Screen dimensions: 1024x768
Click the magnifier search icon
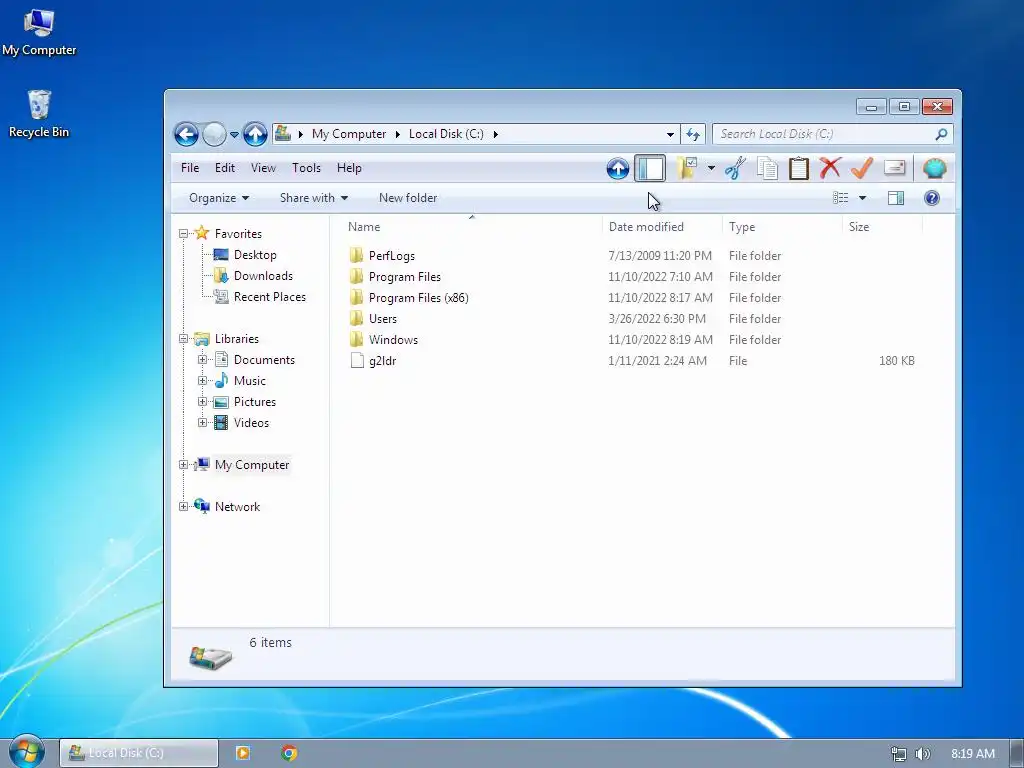941,134
